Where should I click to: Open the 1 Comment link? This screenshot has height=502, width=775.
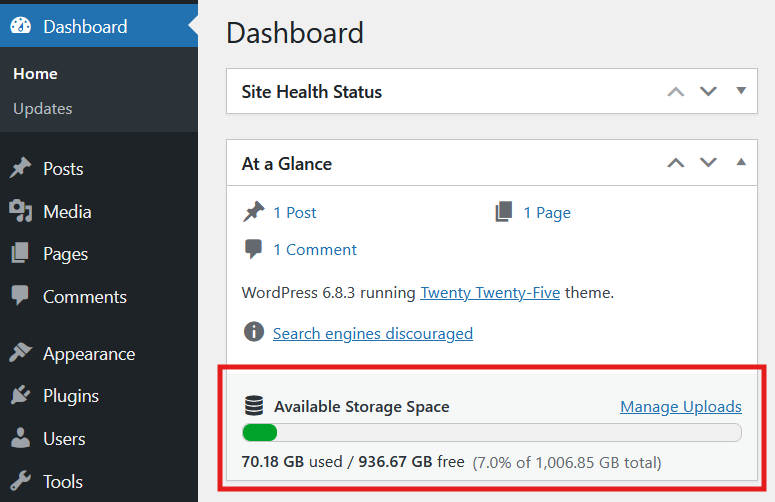(x=315, y=250)
